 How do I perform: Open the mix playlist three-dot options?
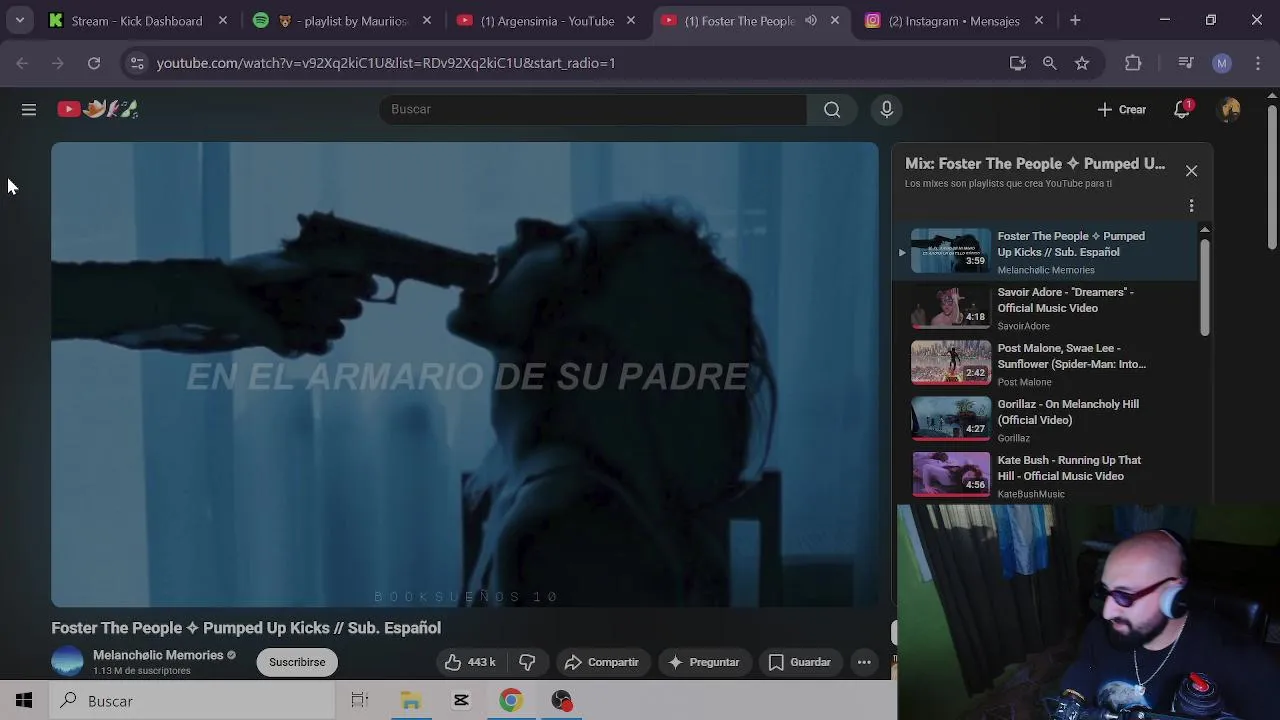[1191, 206]
